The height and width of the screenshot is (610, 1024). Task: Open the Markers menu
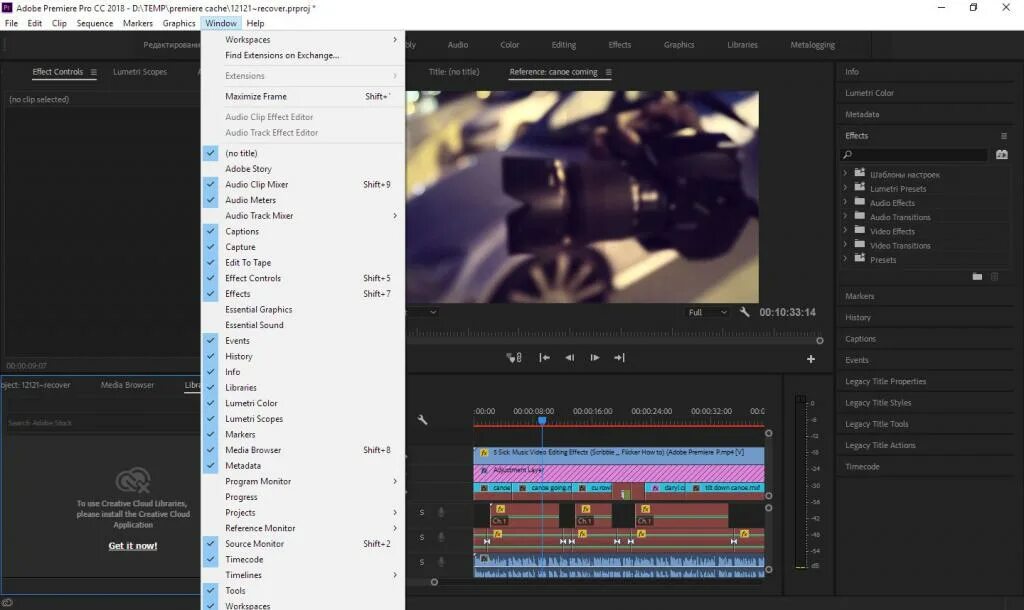(x=138, y=24)
